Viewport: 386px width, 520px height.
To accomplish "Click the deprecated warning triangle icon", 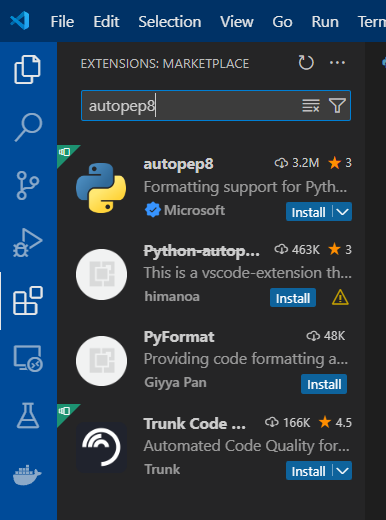I will click(340, 297).
